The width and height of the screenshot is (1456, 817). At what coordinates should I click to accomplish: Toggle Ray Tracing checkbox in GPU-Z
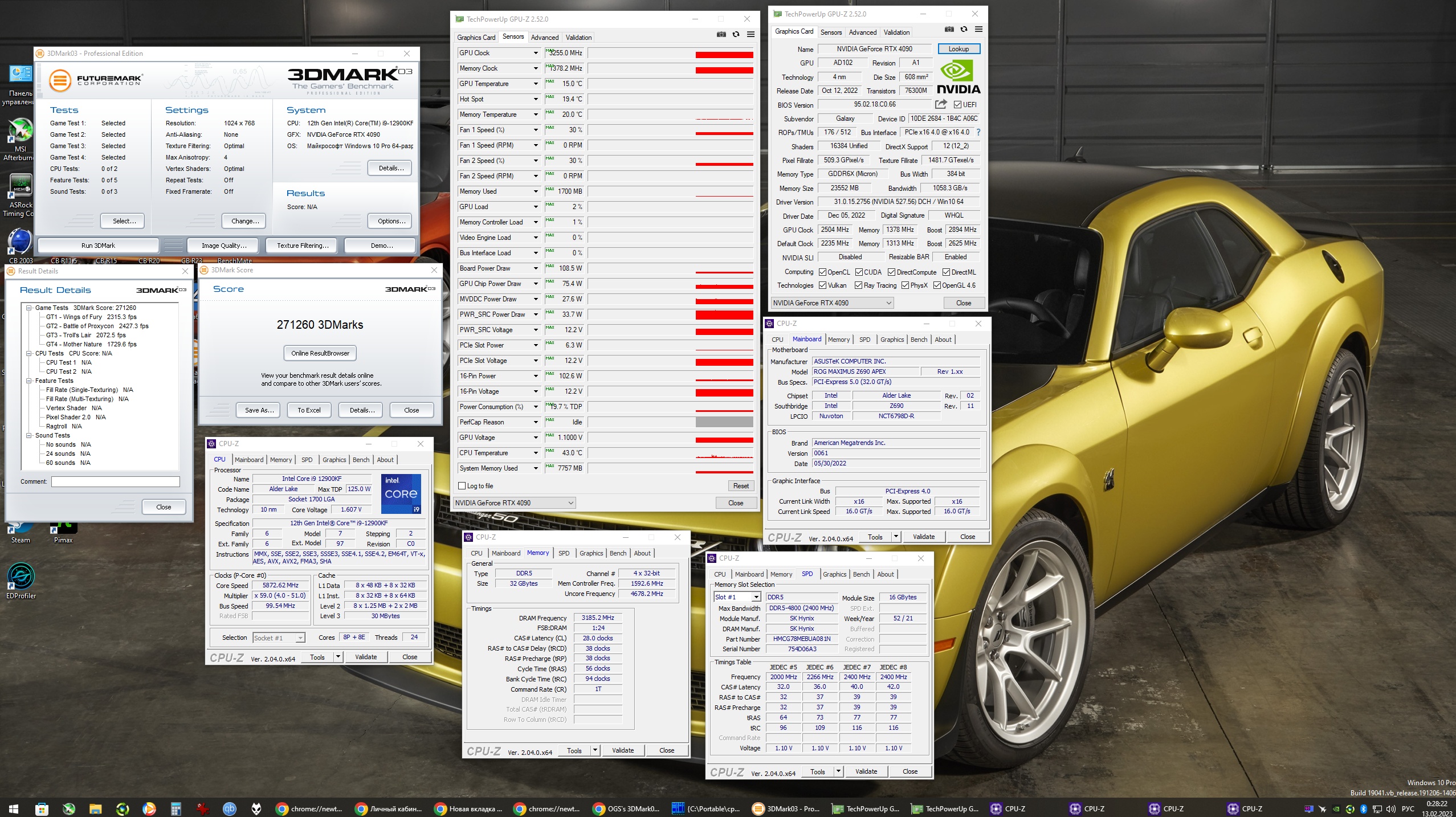[x=859, y=285]
